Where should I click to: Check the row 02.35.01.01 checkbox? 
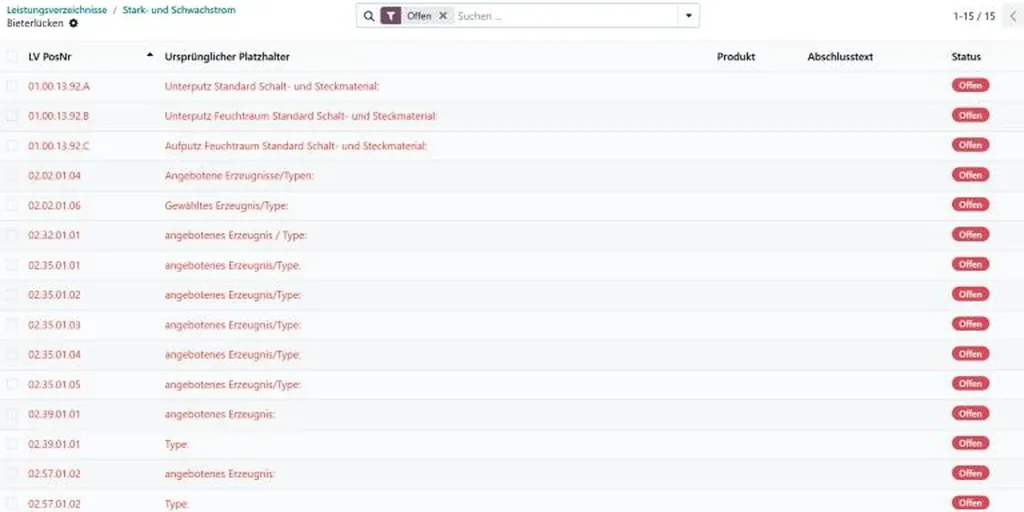(x=12, y=265)
